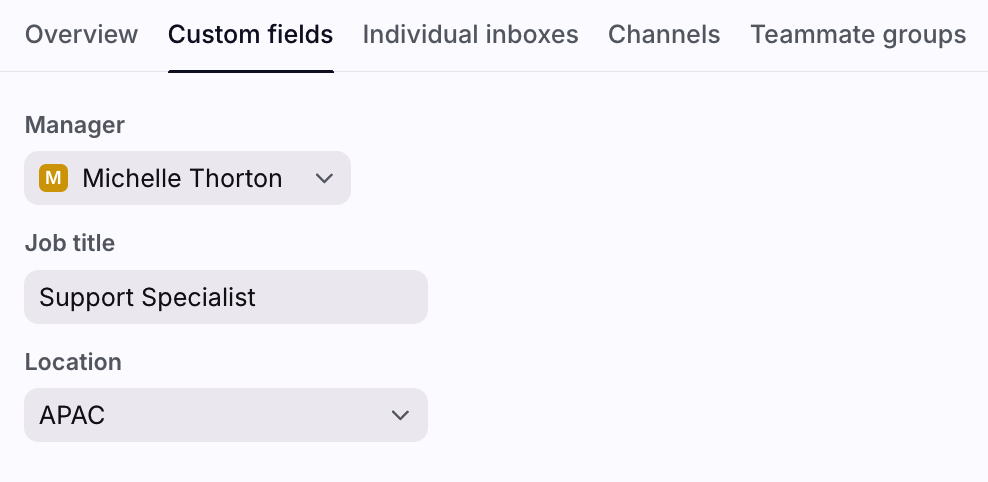Show the Teammate groups tab
988x482 pixels.
click(858, 35)
